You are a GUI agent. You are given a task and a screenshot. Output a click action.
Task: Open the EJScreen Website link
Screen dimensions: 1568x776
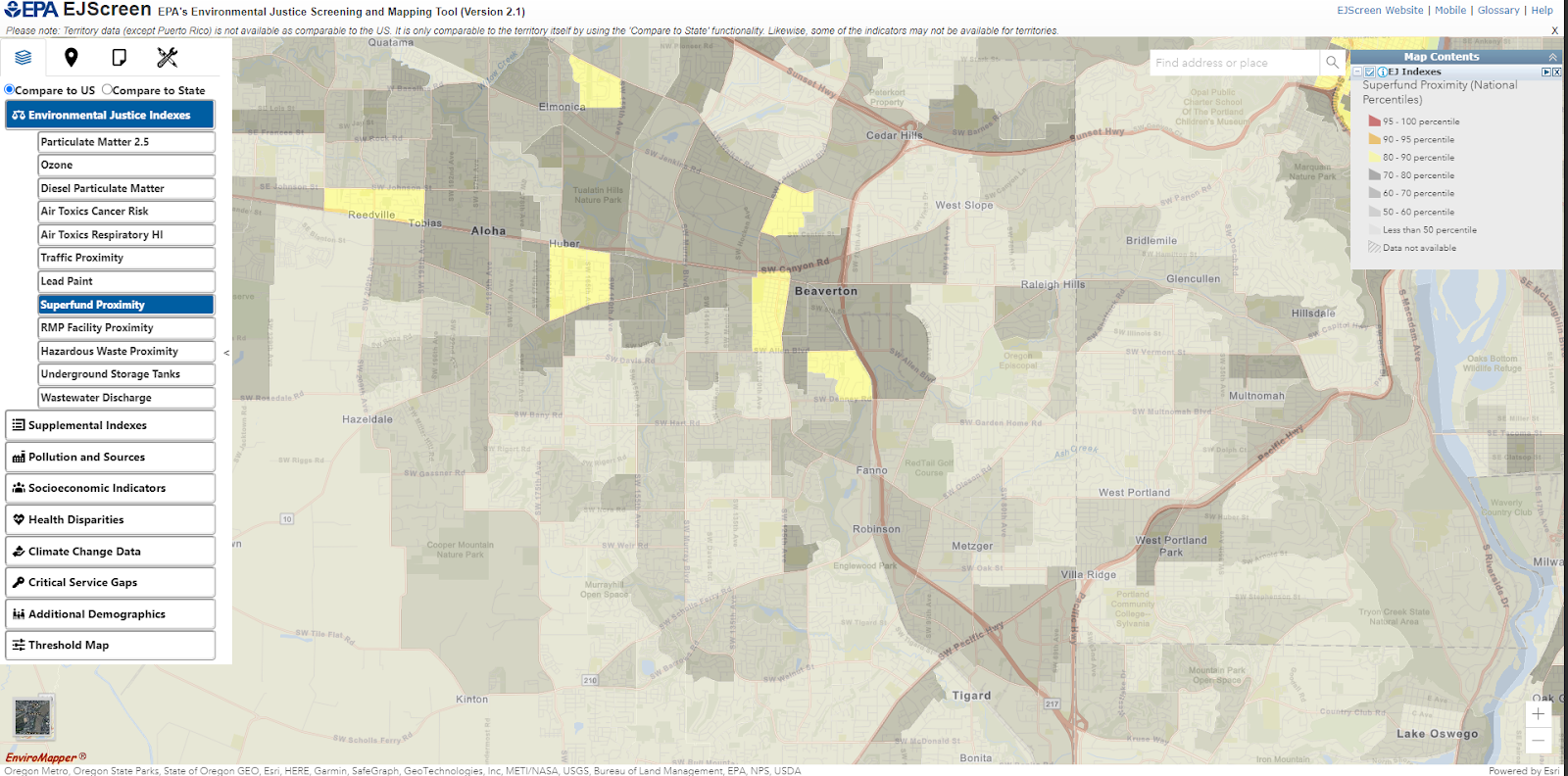point(1380,10)
